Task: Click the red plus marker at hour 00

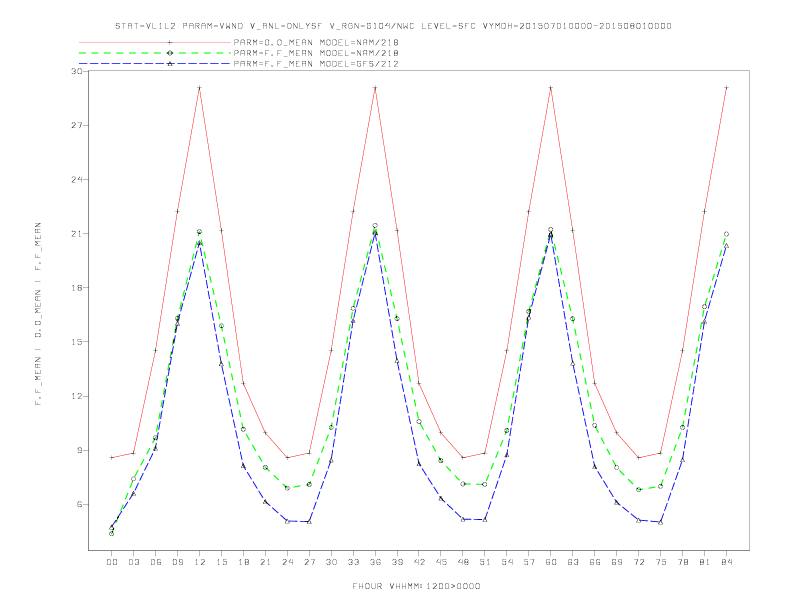Action: [x=112, y=457]
